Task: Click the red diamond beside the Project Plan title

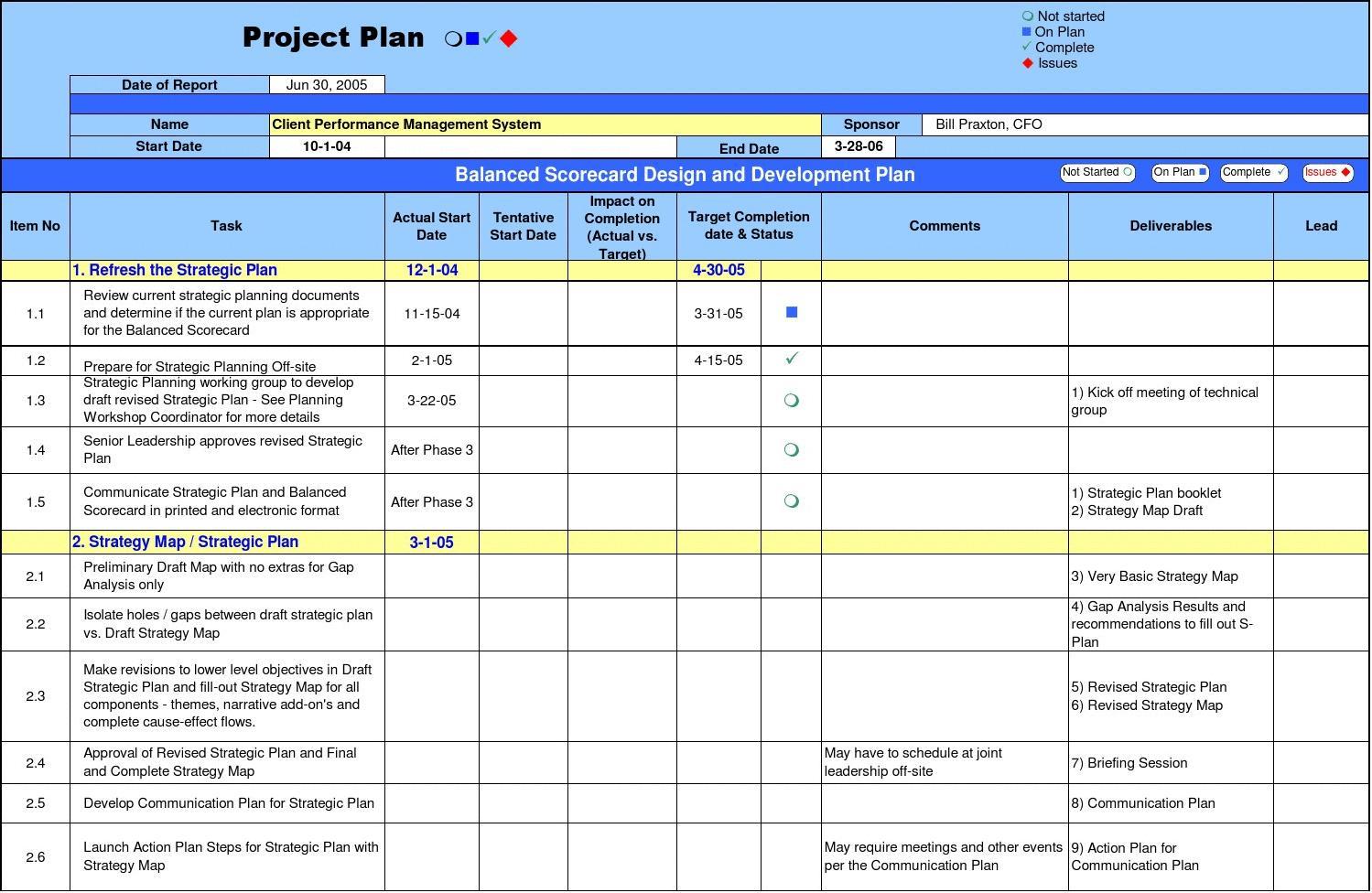Action: click(509, 38)
